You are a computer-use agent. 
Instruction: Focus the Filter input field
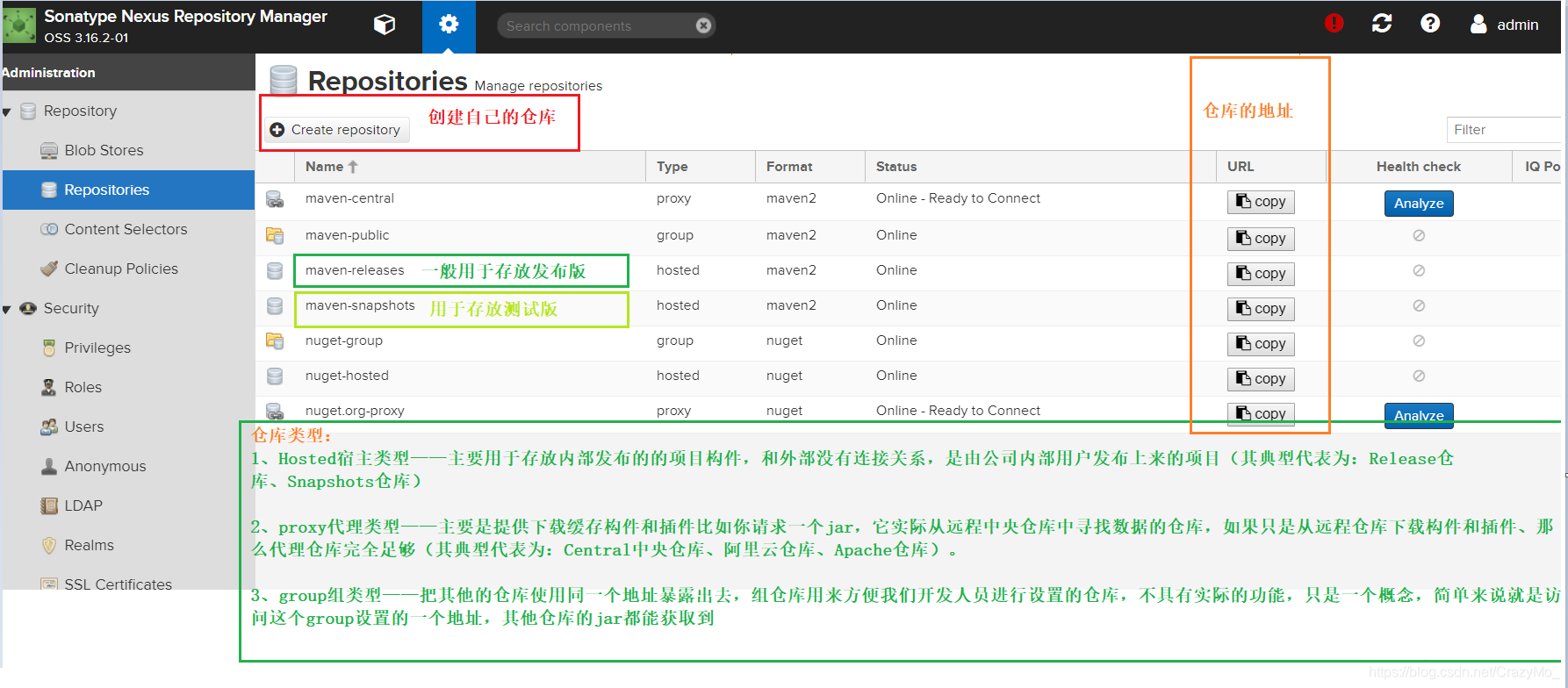click(x=1503, y=130)
